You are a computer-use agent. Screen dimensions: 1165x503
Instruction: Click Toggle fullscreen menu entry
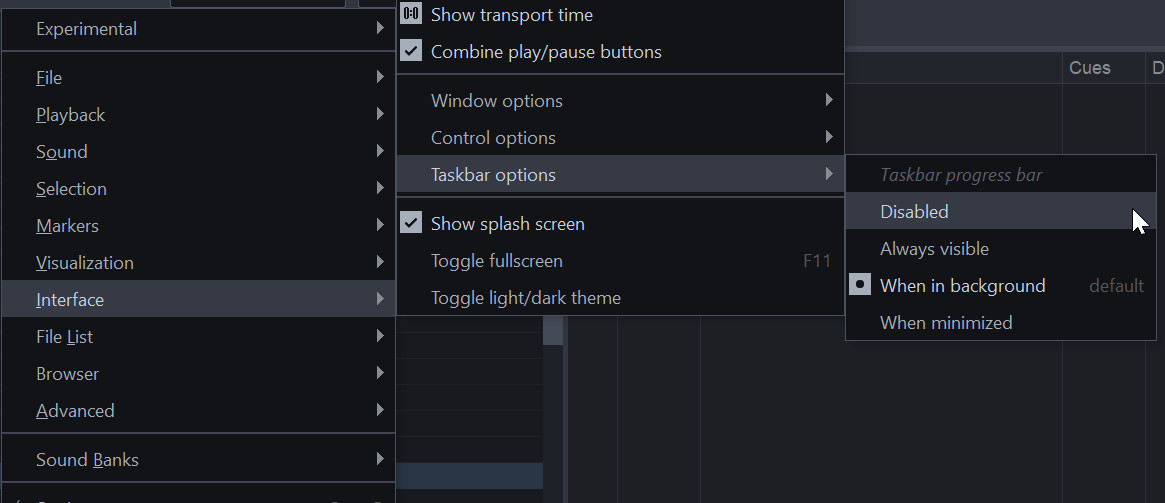pyautogui.click(x=497, y=261)
